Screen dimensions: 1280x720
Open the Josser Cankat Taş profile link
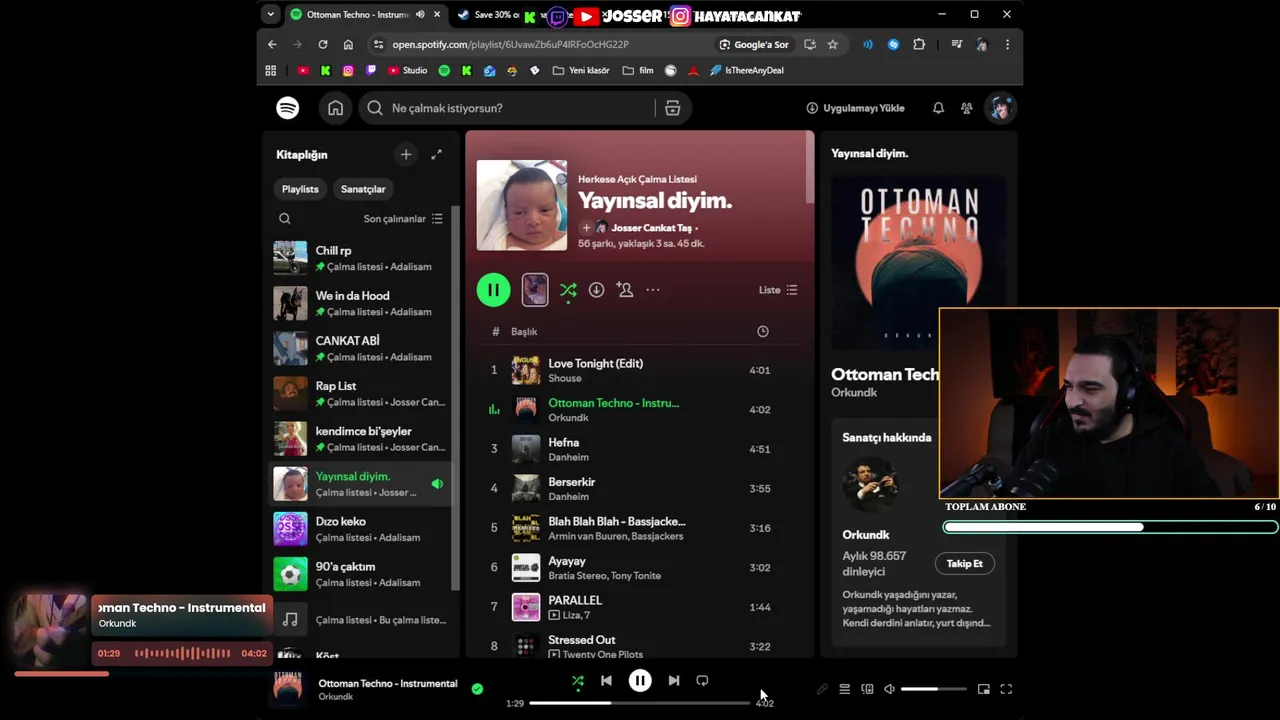[651, 228]
